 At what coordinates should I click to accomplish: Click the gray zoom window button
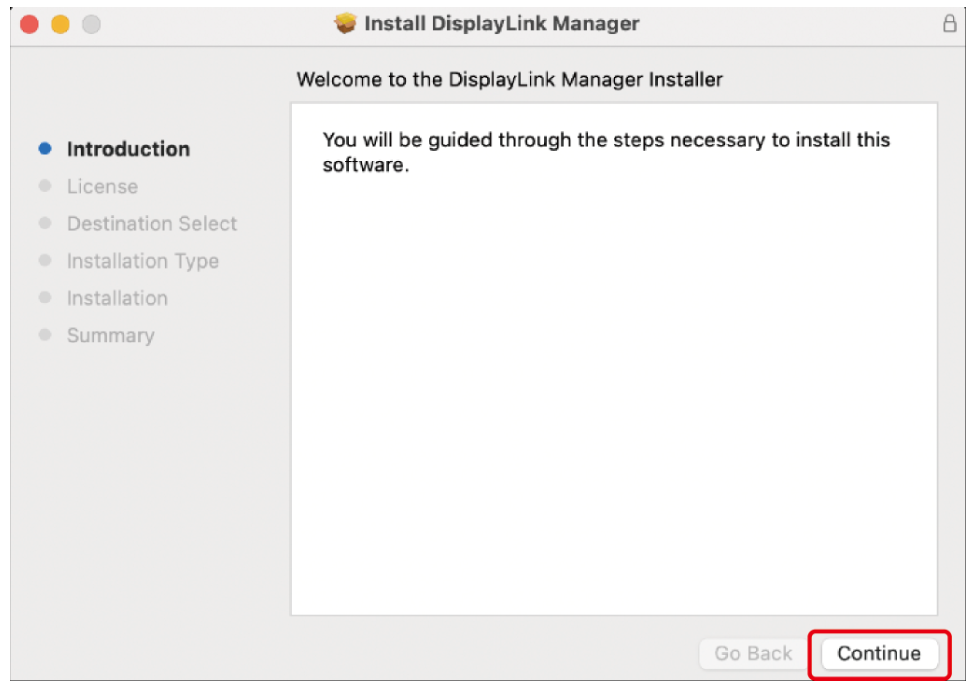coord(91,25)
